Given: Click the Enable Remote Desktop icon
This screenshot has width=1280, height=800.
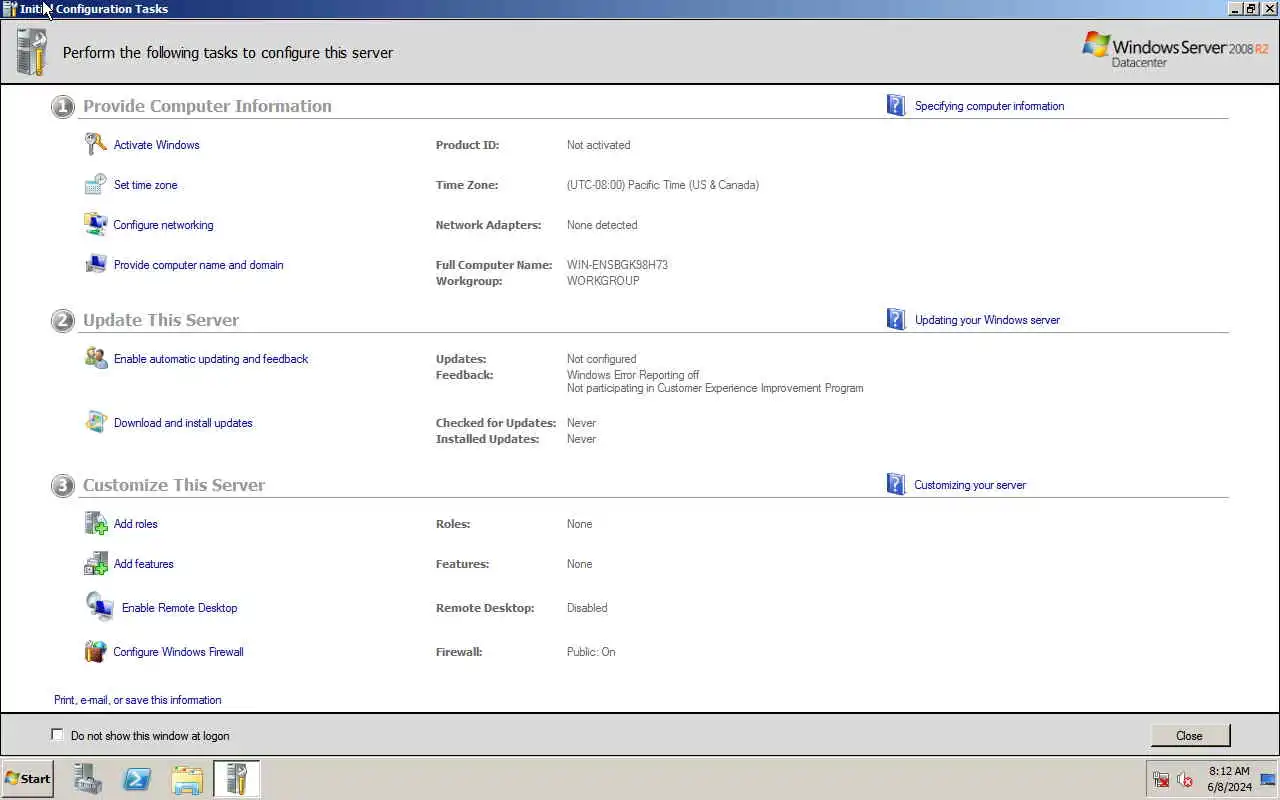Looking at the screenshot, I should (x=100, y=606).
